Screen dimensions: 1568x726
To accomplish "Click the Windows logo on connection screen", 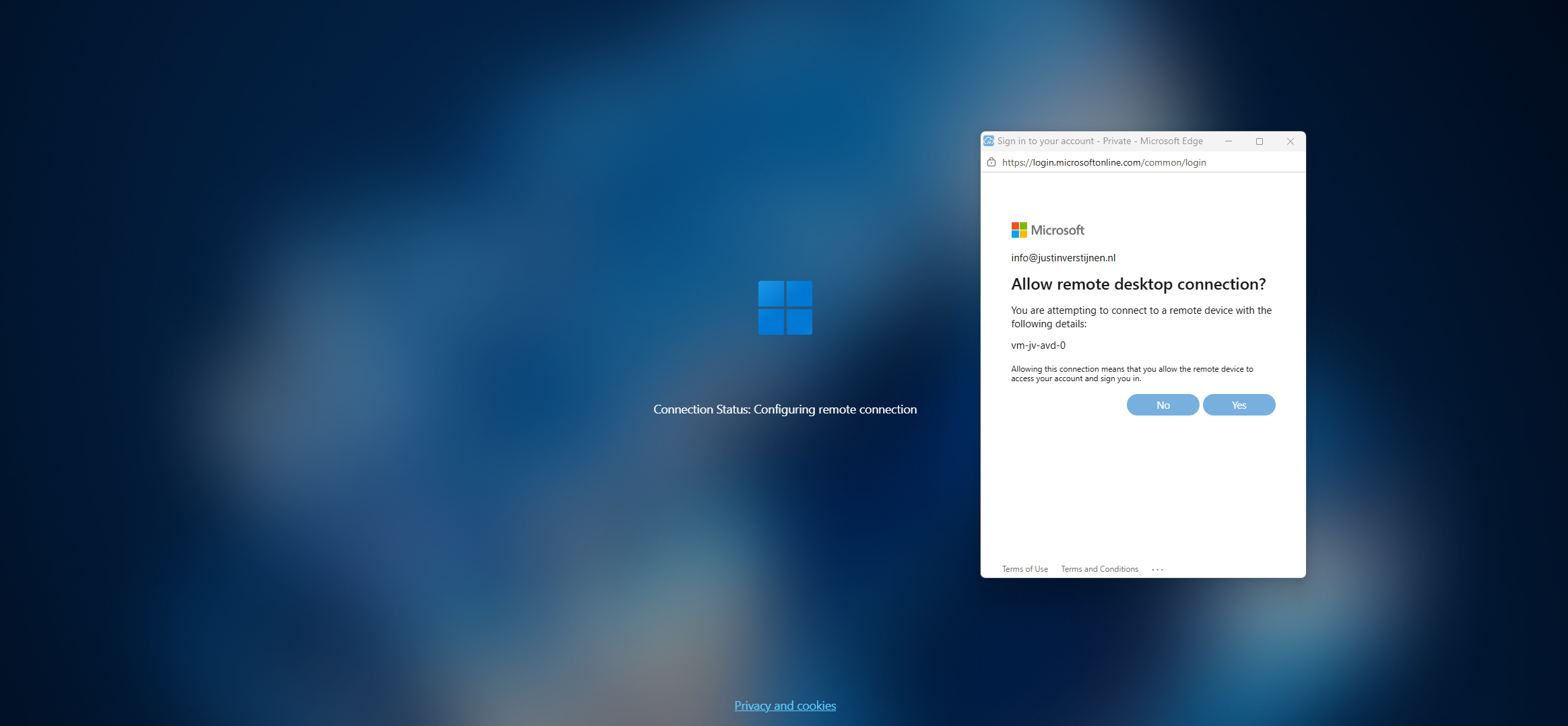I will click(x=785, y=308).
